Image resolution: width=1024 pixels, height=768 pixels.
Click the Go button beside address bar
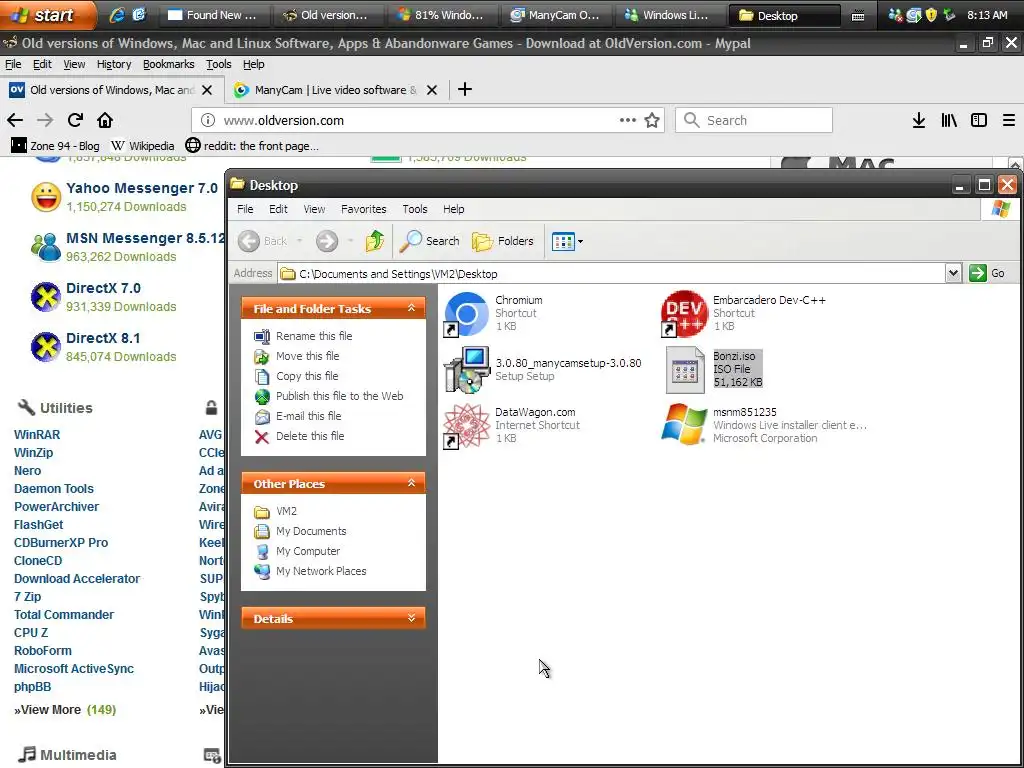[987, 273]
